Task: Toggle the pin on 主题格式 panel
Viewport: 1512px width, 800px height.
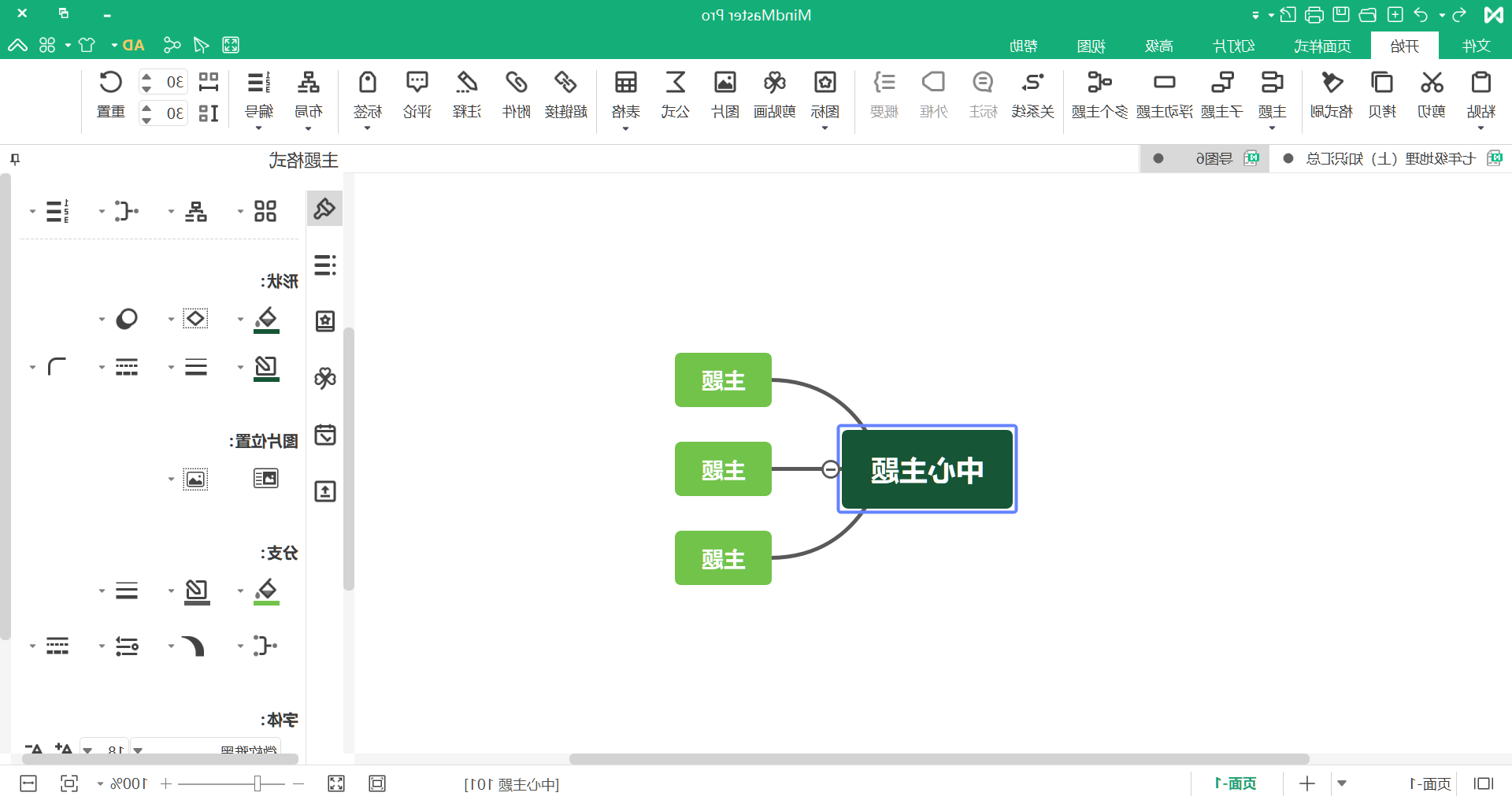Action: click(14, 160)
